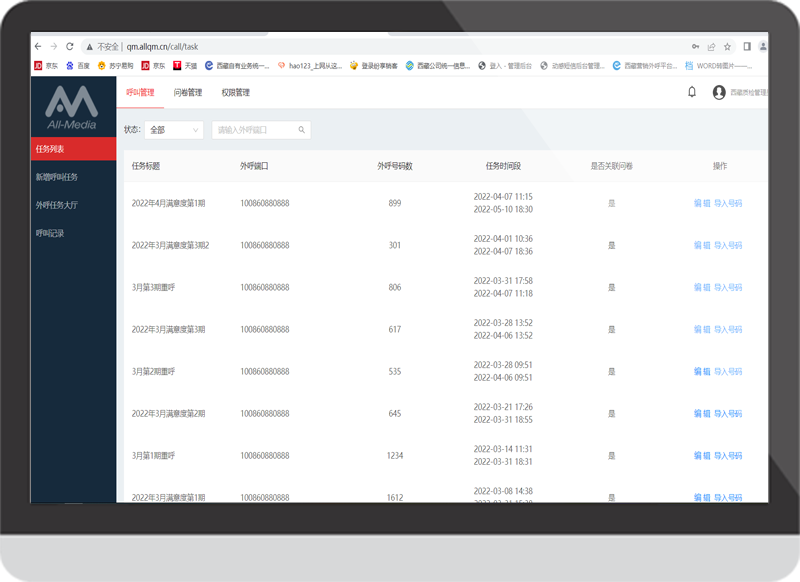This screenshot has height=582, width=800.
Task: Bookmark this page with the star icon
Action: coord(727,47)
